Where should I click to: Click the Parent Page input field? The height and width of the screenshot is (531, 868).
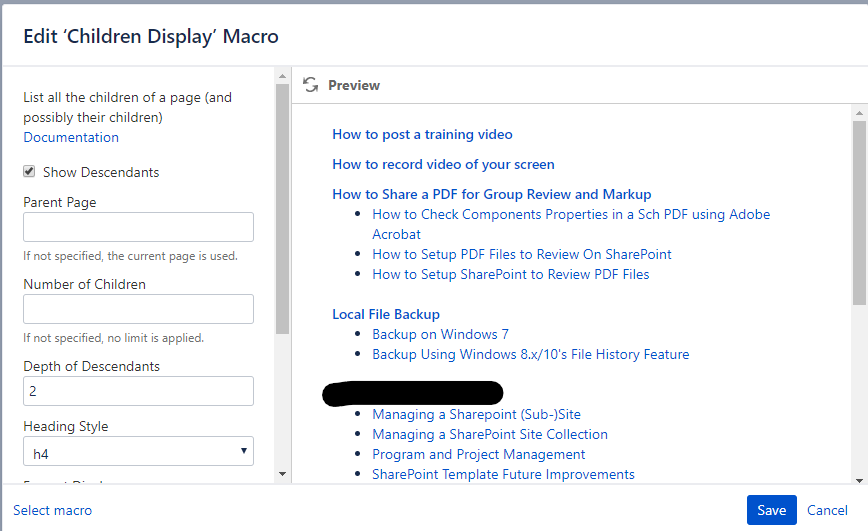[138, 227]
